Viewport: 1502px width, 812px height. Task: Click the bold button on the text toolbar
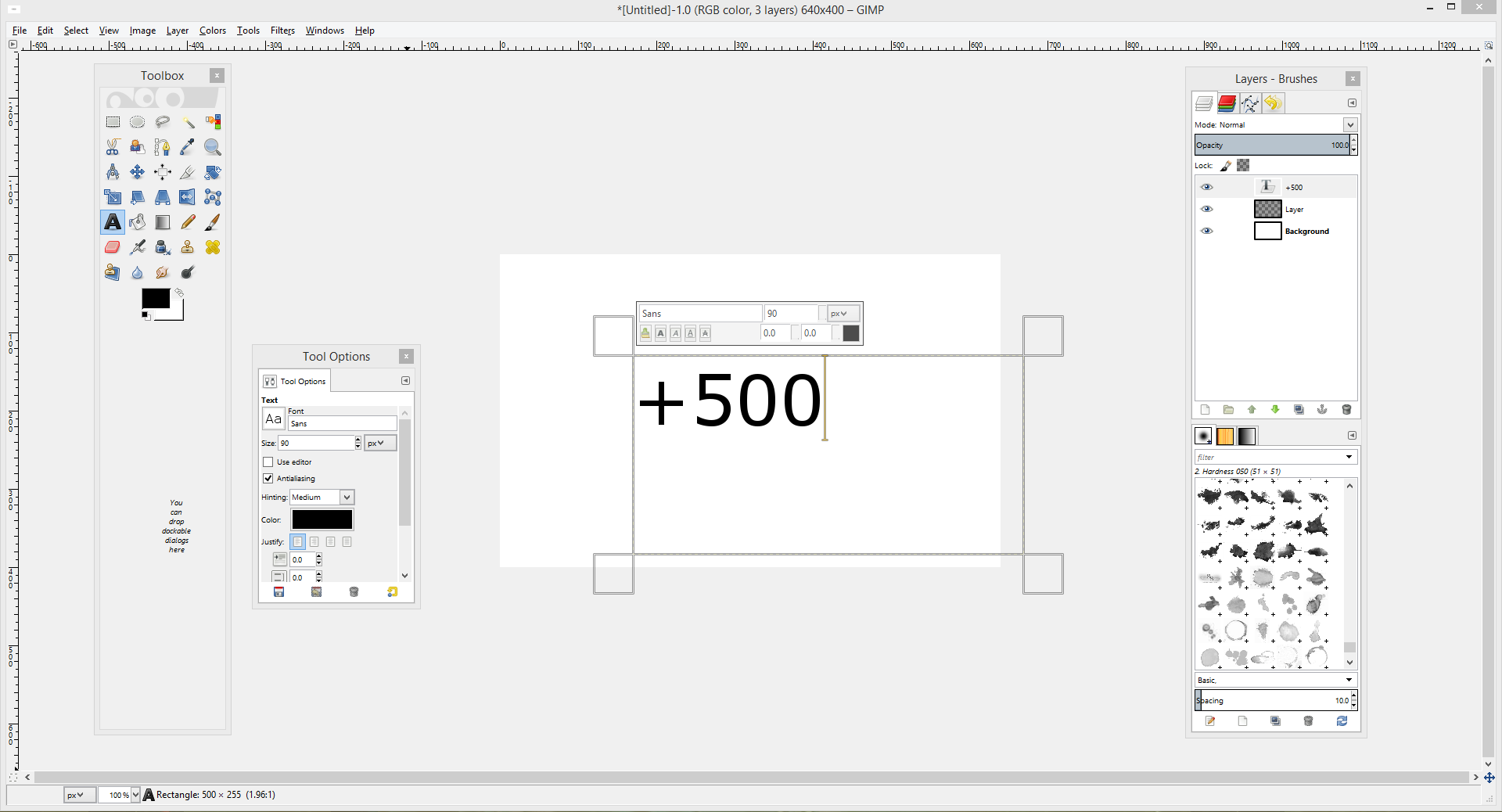[661, 333]
